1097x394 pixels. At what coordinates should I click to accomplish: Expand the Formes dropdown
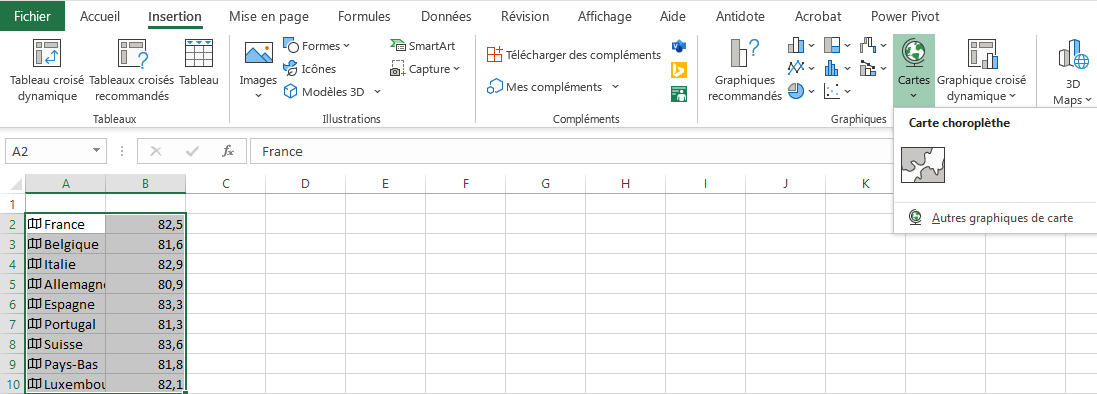[346, 46]
